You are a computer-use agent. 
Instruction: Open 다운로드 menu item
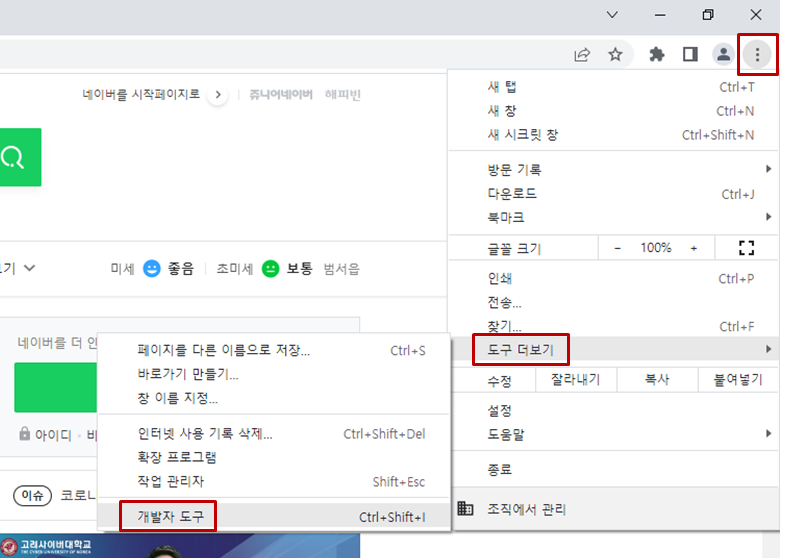click(614, 194)
